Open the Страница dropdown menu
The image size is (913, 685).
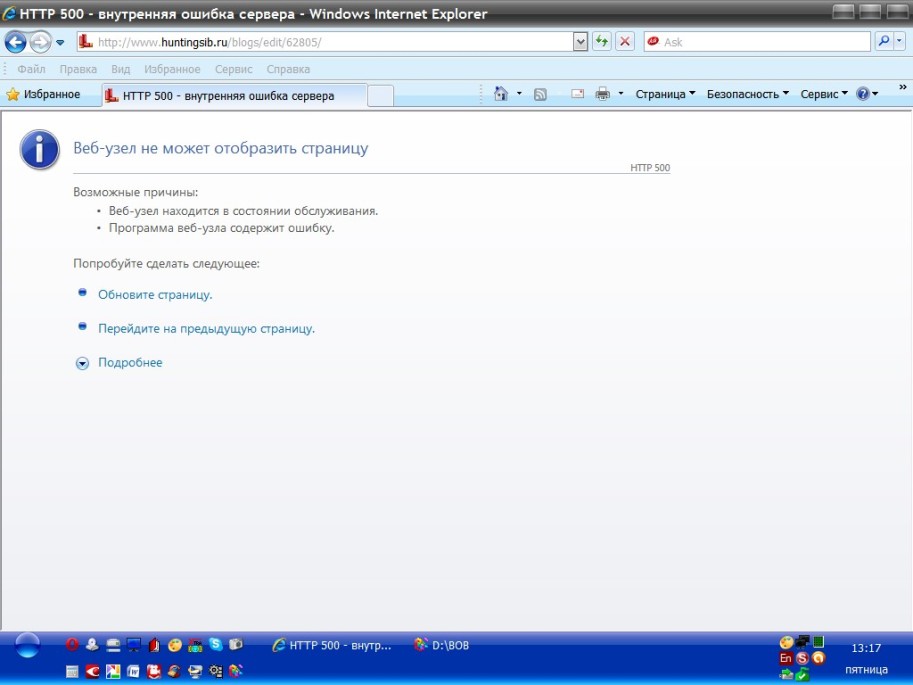click(x=666, y=94)
